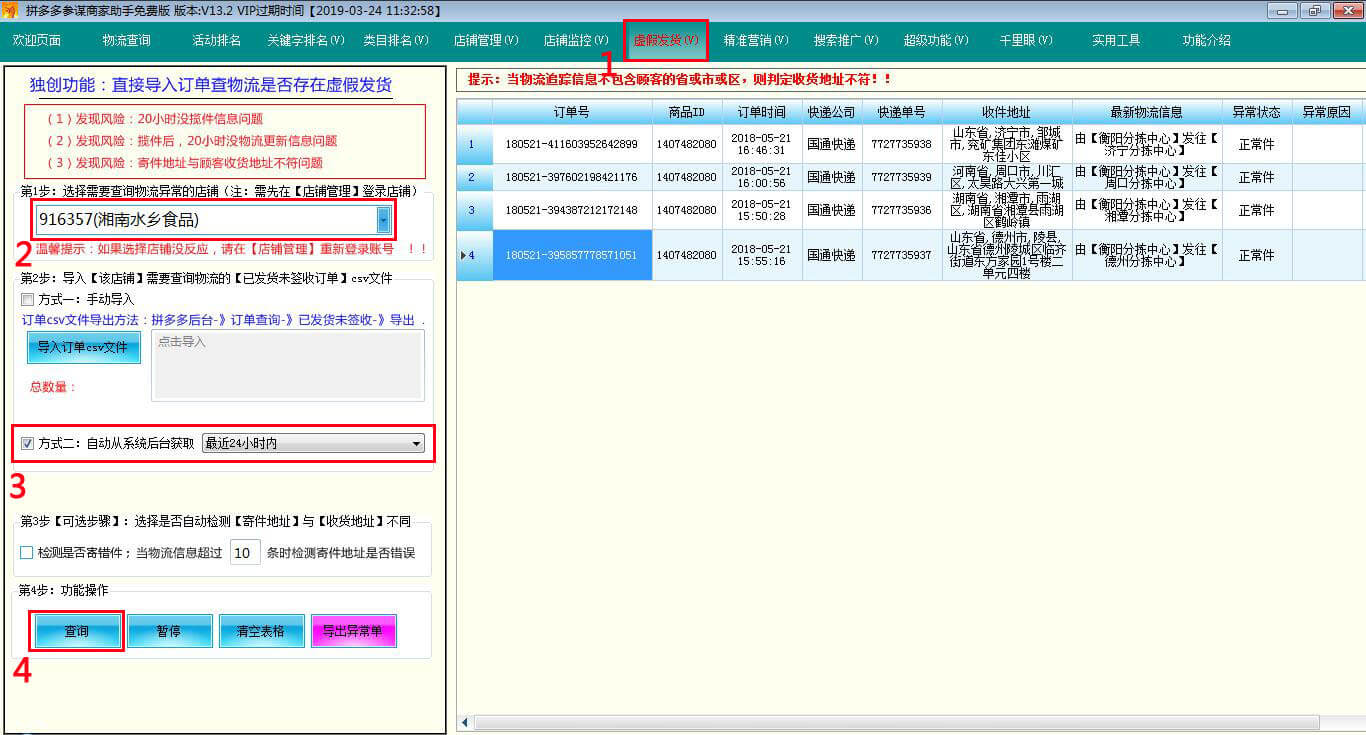Click the 商品ID column header
The width and height of the screenshot is (1366, 735).
(x=687, y=111)
